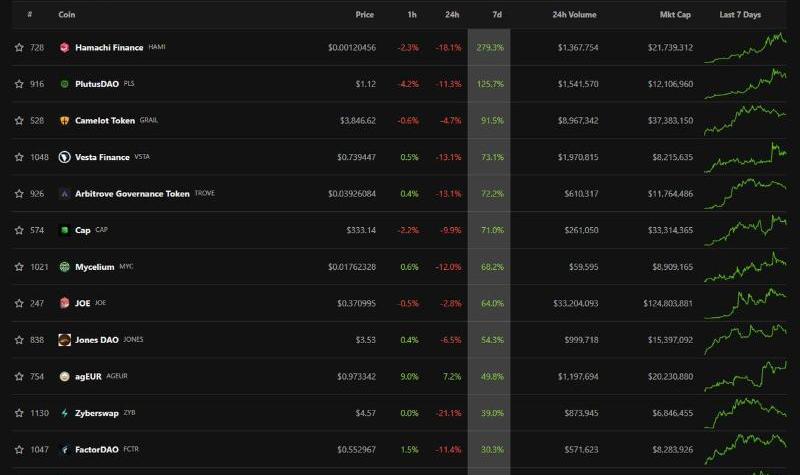Sort table by 24h Volume header

pyautogui.click(x=574, y=15)
